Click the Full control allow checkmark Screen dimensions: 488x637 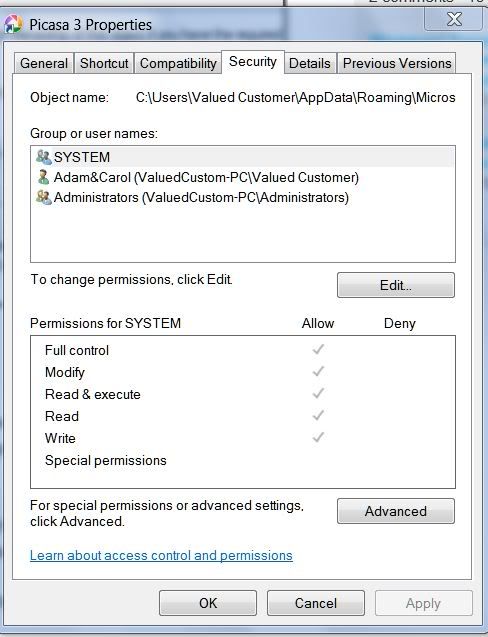pos(318,349)
